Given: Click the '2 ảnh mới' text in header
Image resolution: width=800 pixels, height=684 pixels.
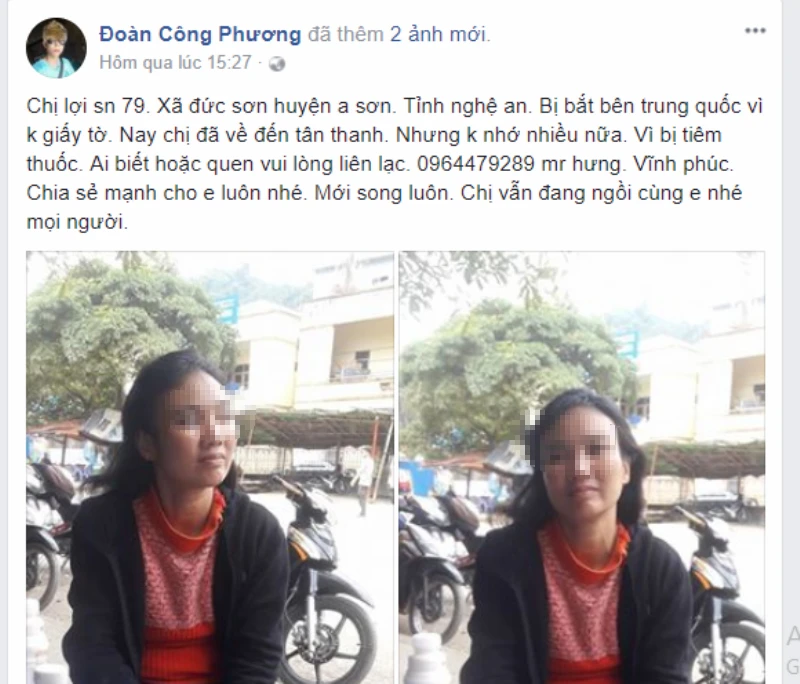Looking at the screenshot, I should tap(440, 34).
